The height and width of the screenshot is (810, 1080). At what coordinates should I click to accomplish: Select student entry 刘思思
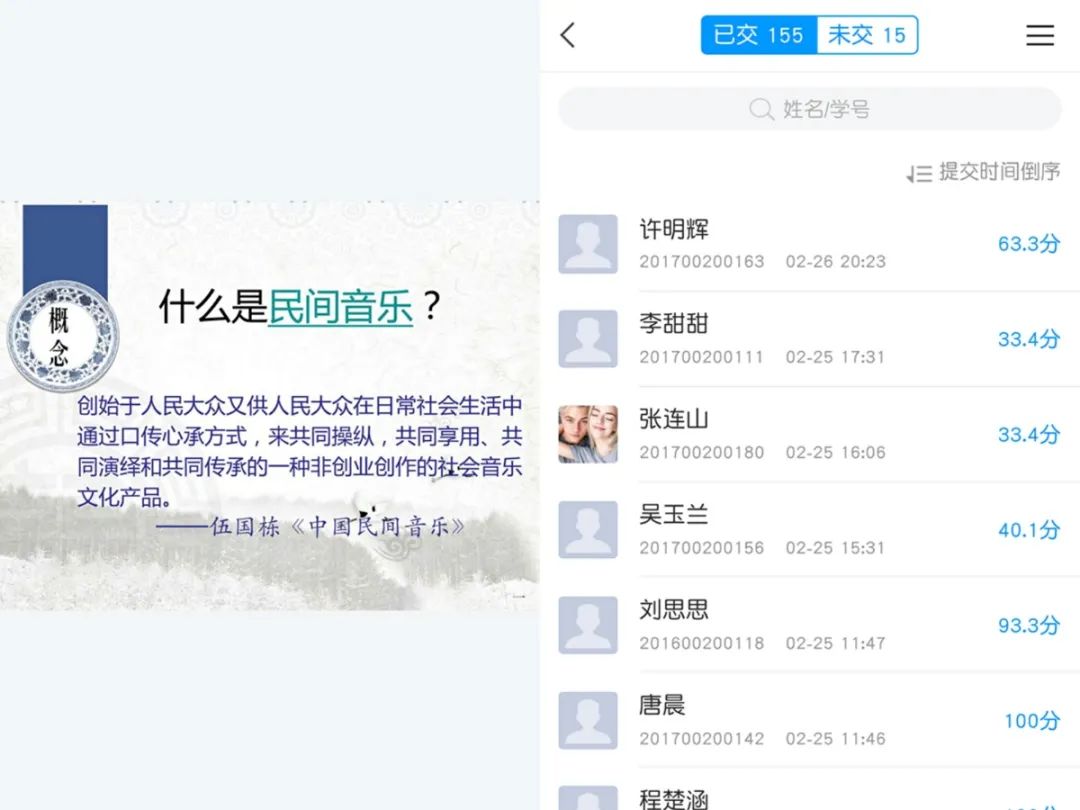coord(809,625)
